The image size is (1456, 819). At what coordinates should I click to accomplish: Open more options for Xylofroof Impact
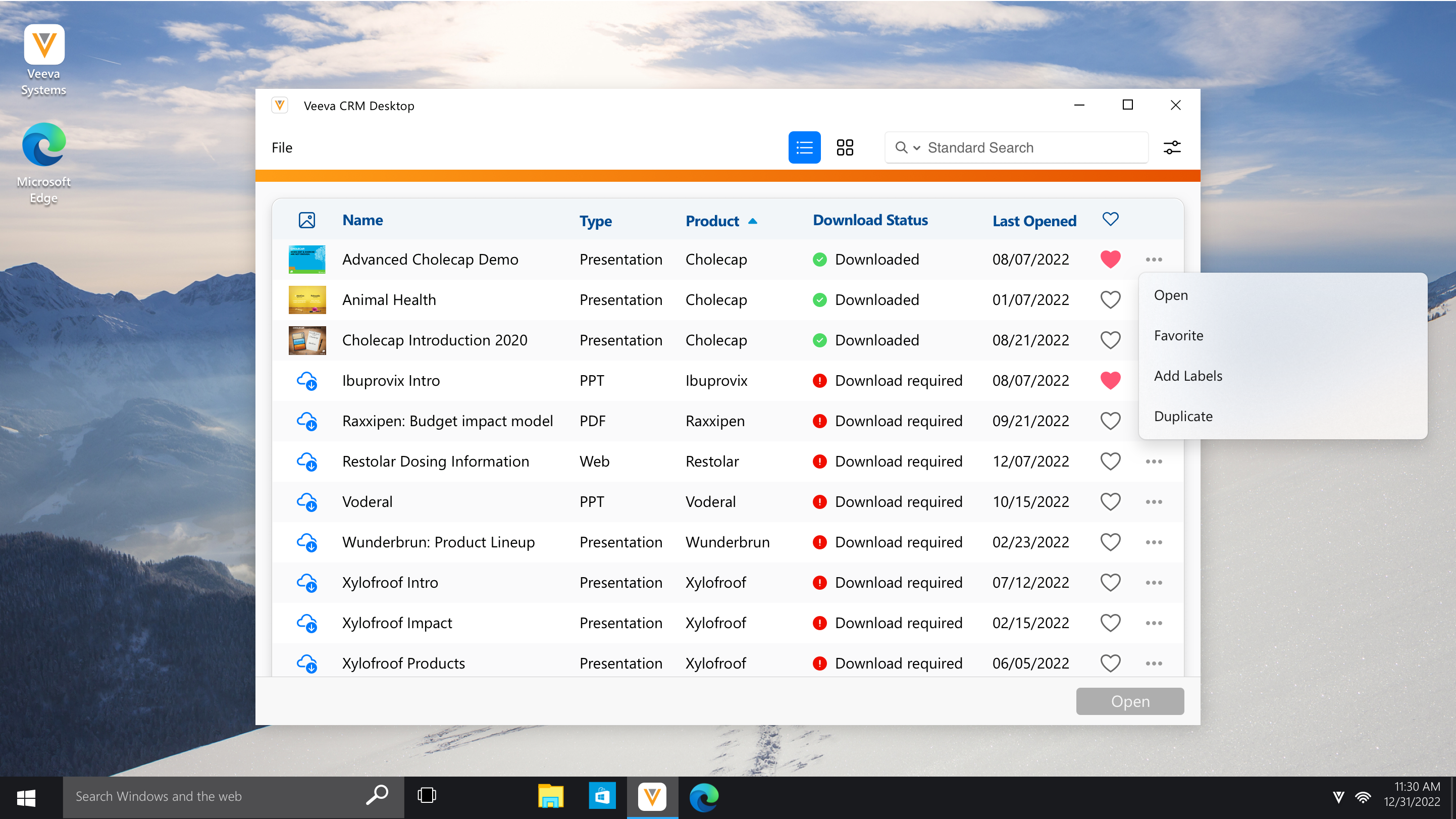click(x=1154, y=623)
